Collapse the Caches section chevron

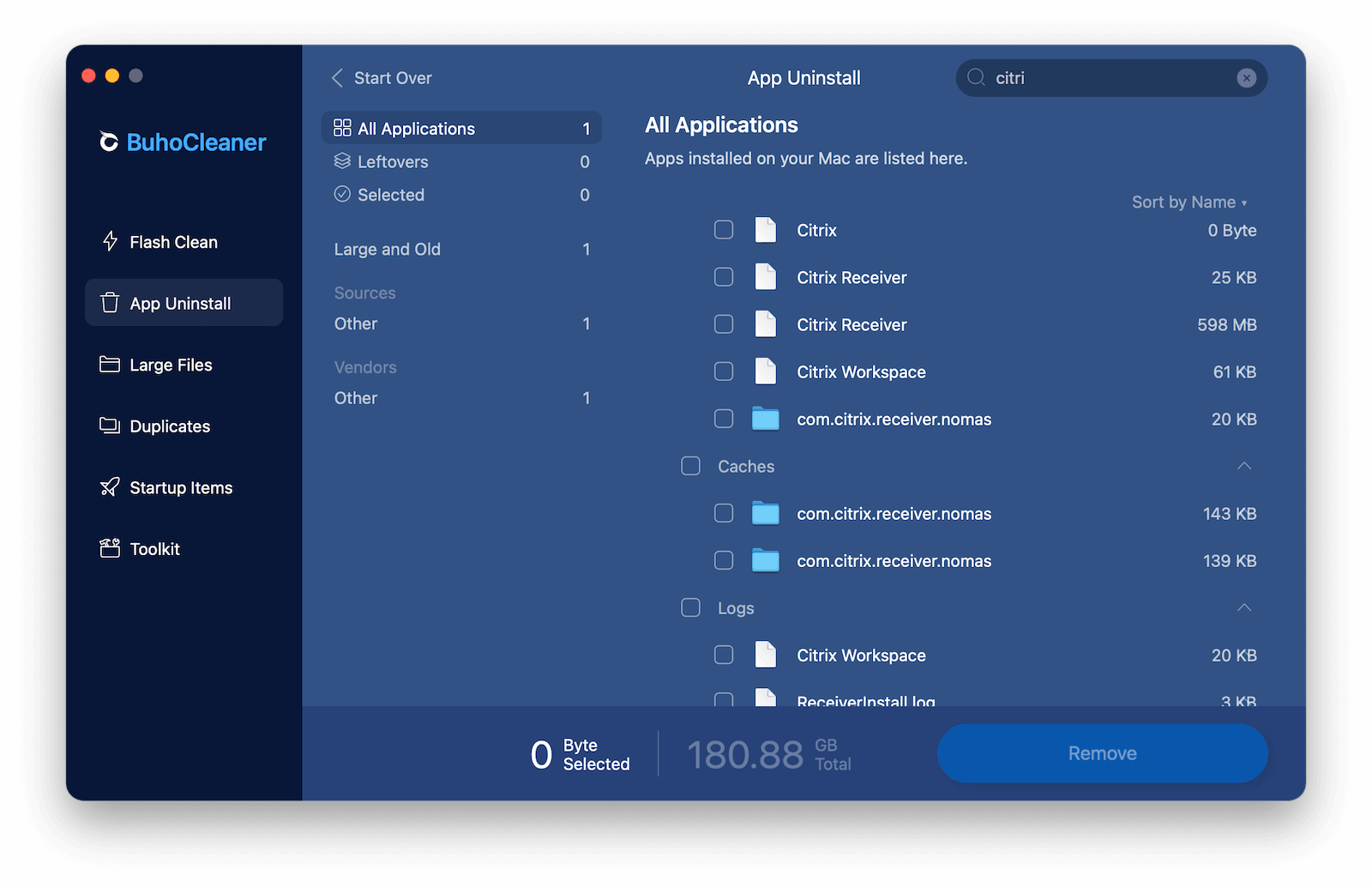point(1243,466)
